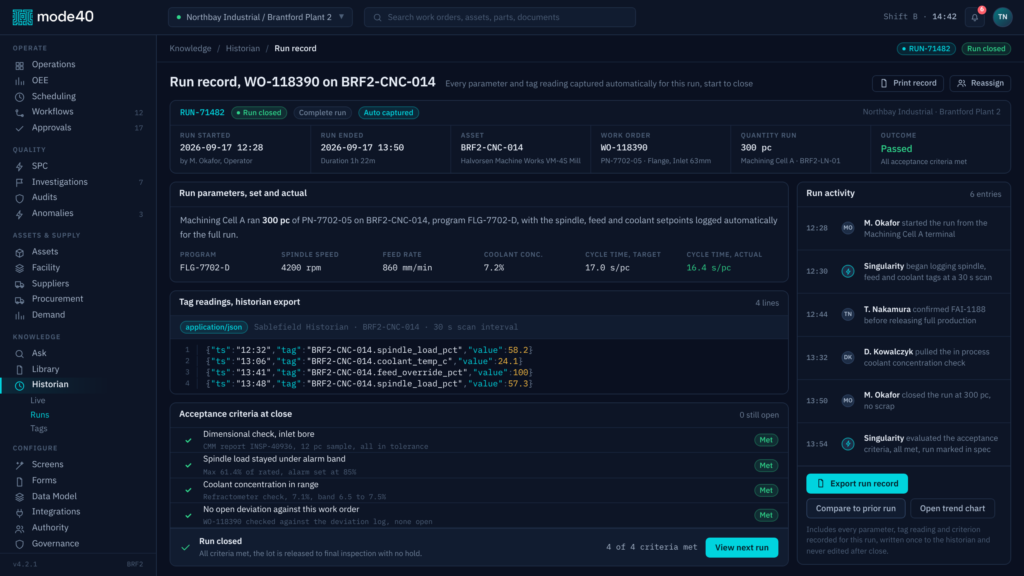1024x576 pixels.
Task: Click the Anomalies bolt icon
Action: click(20, 214)
